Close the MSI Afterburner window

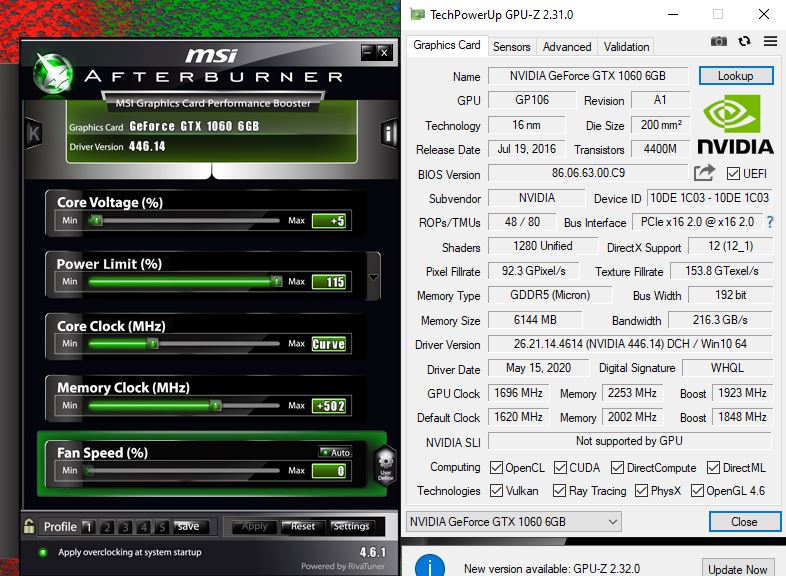pos(384,52)
